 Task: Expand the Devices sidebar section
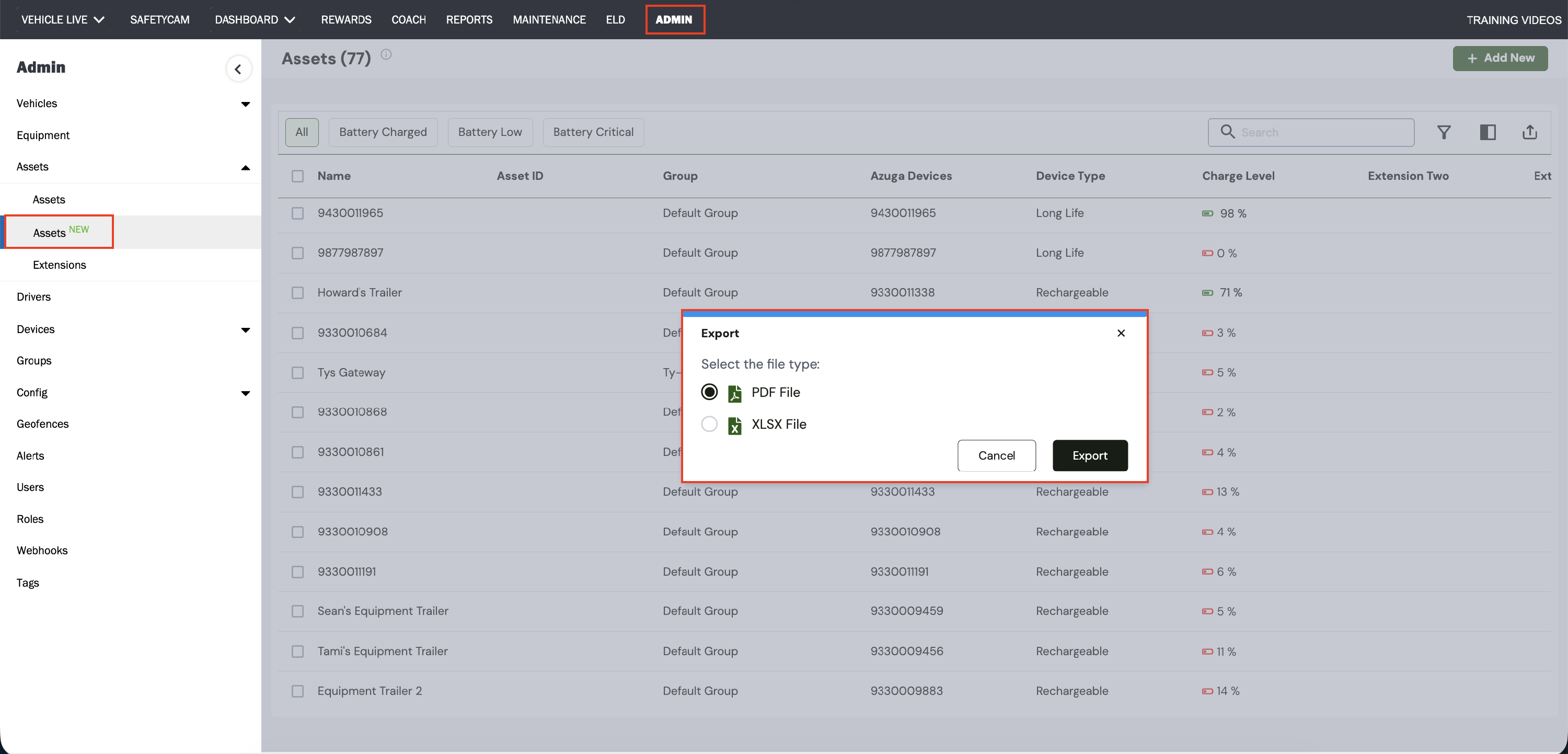[245, 330]
